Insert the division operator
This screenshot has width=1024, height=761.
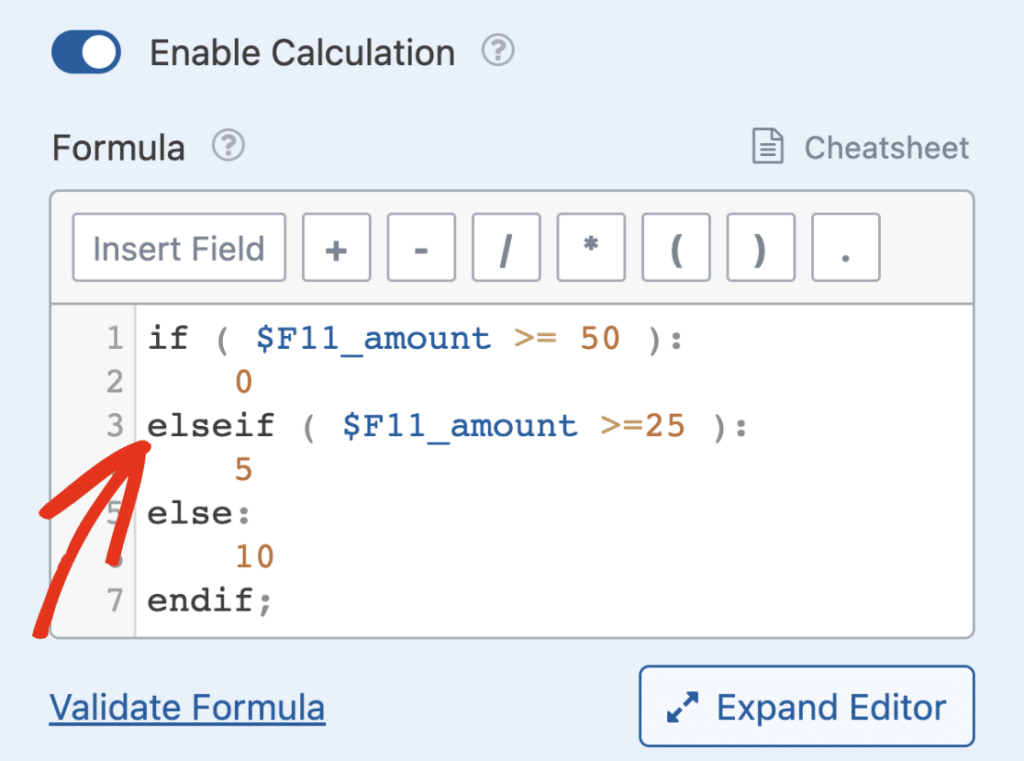click(506, 247)
